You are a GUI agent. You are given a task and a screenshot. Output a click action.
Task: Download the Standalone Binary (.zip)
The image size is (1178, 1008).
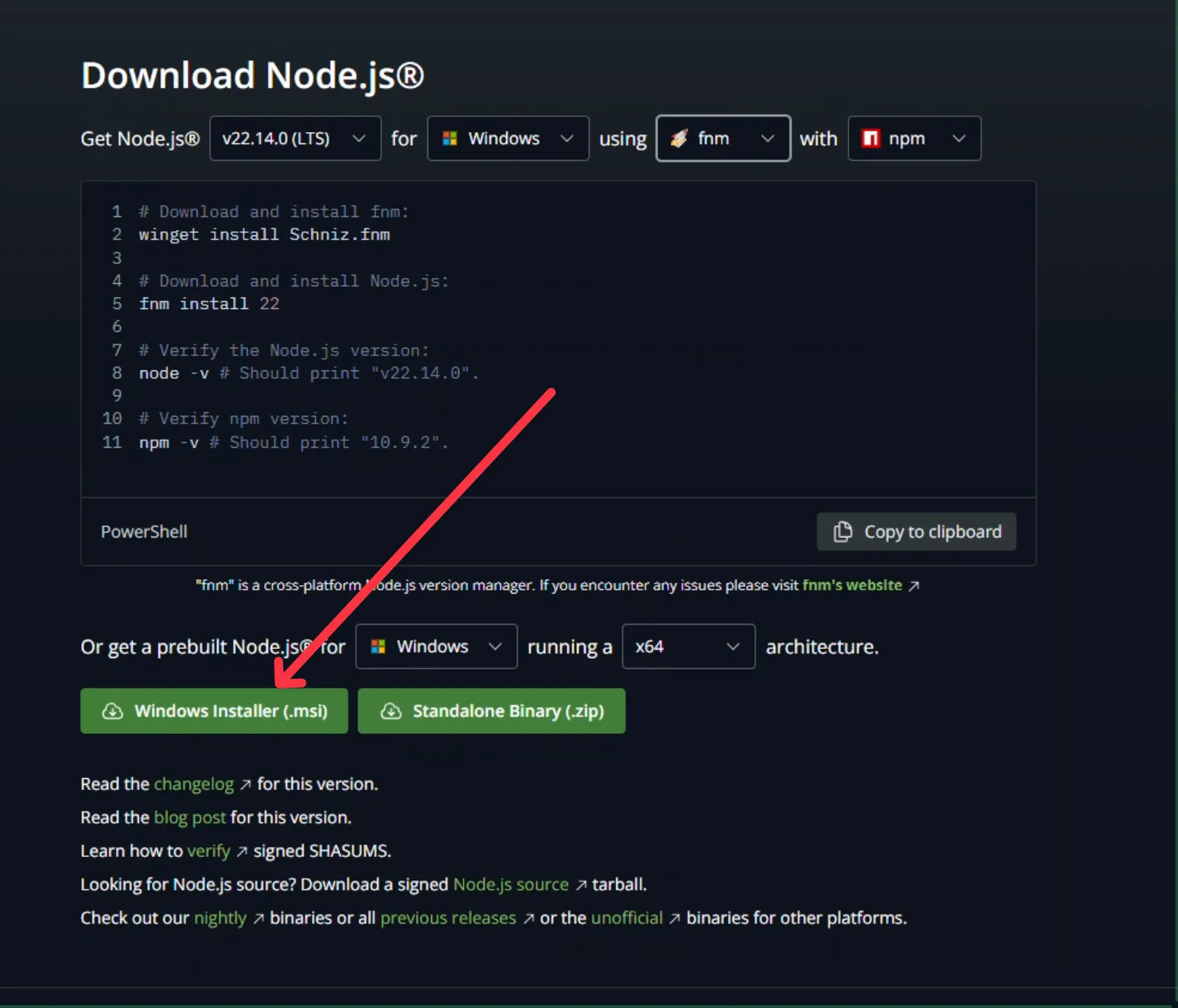tap(491, 710)
